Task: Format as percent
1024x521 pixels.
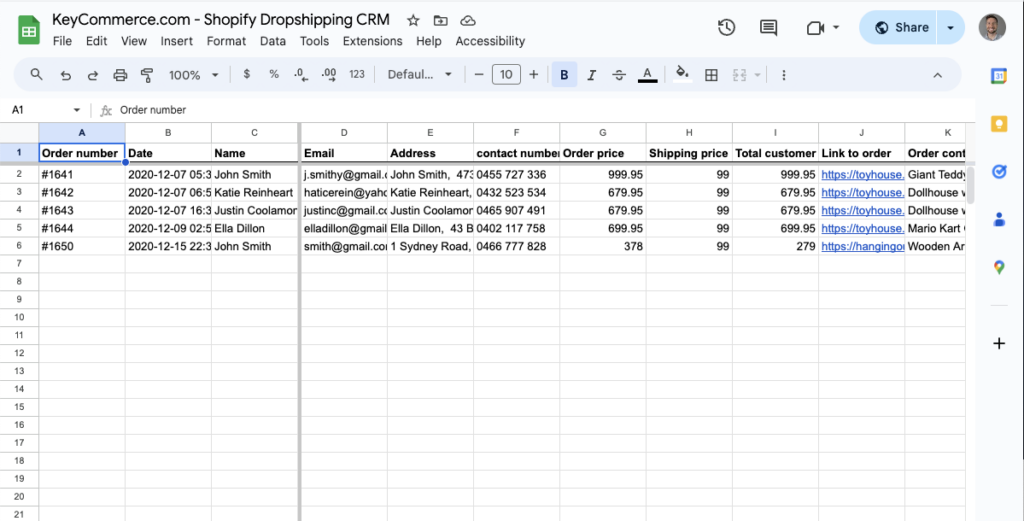Action: coord(274,74)
